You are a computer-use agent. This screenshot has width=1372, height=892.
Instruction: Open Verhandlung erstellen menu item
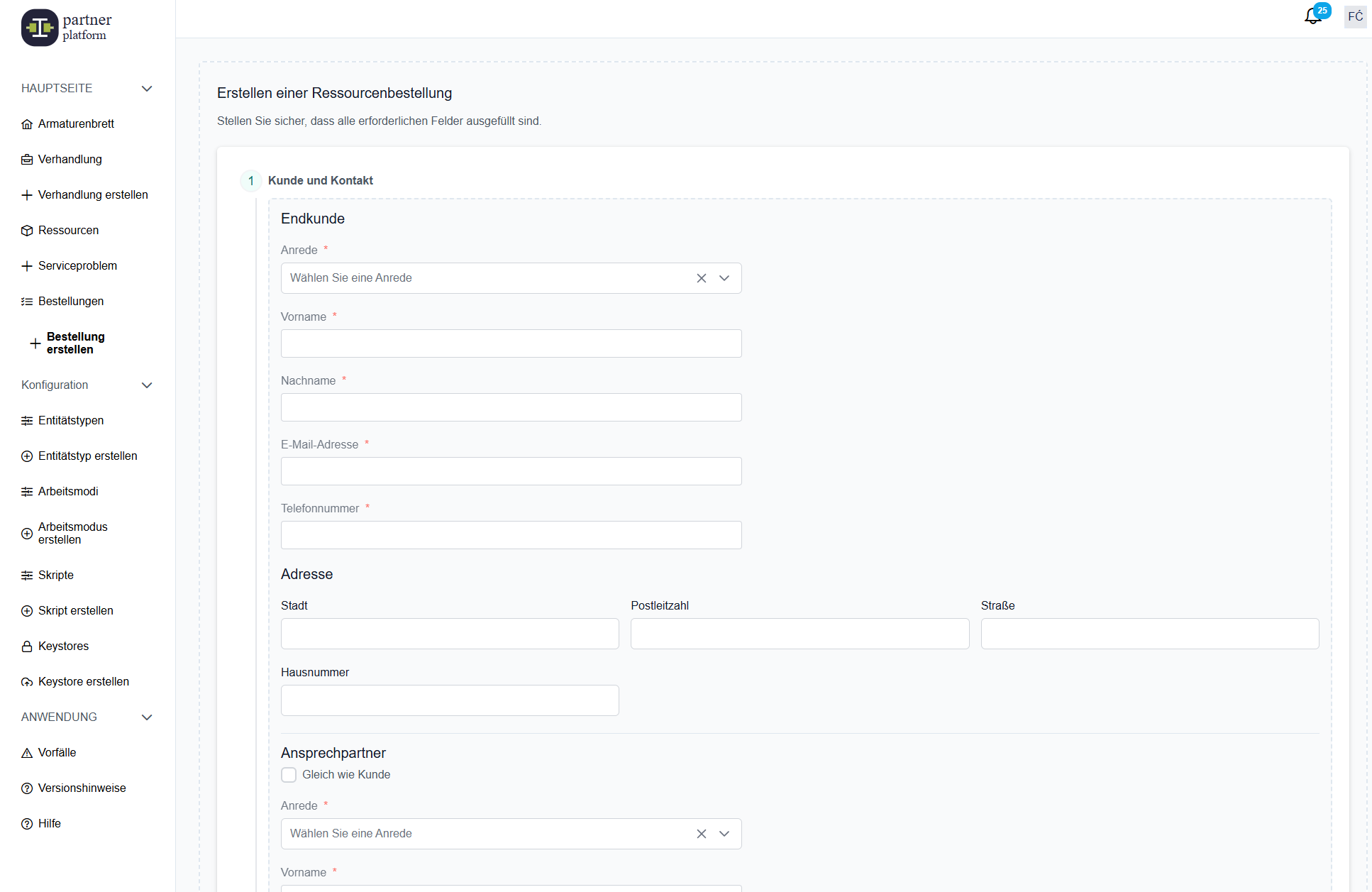(x=92, y=195)
